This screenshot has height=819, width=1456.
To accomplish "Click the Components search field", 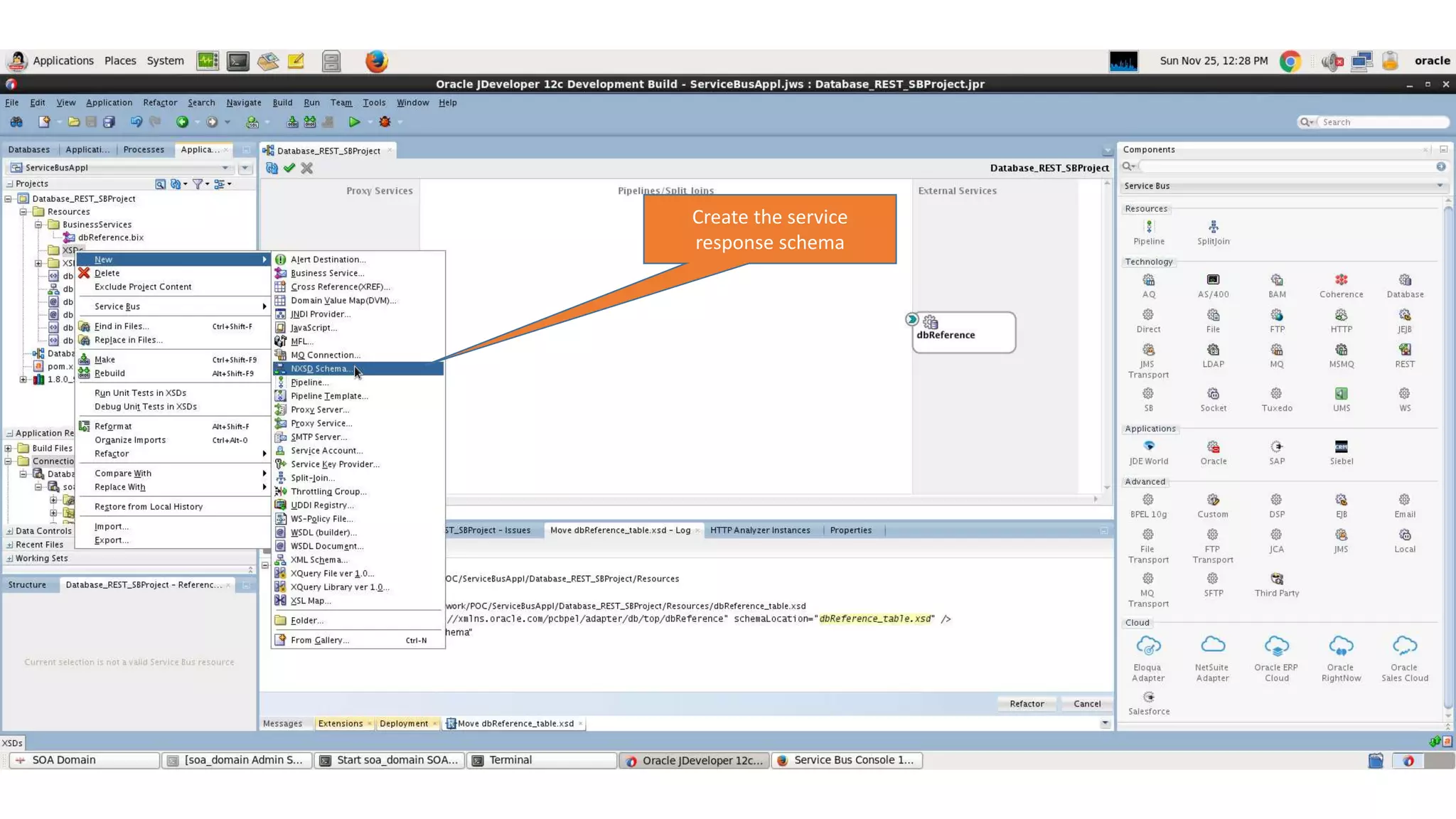I will [x=1287, y=166].
